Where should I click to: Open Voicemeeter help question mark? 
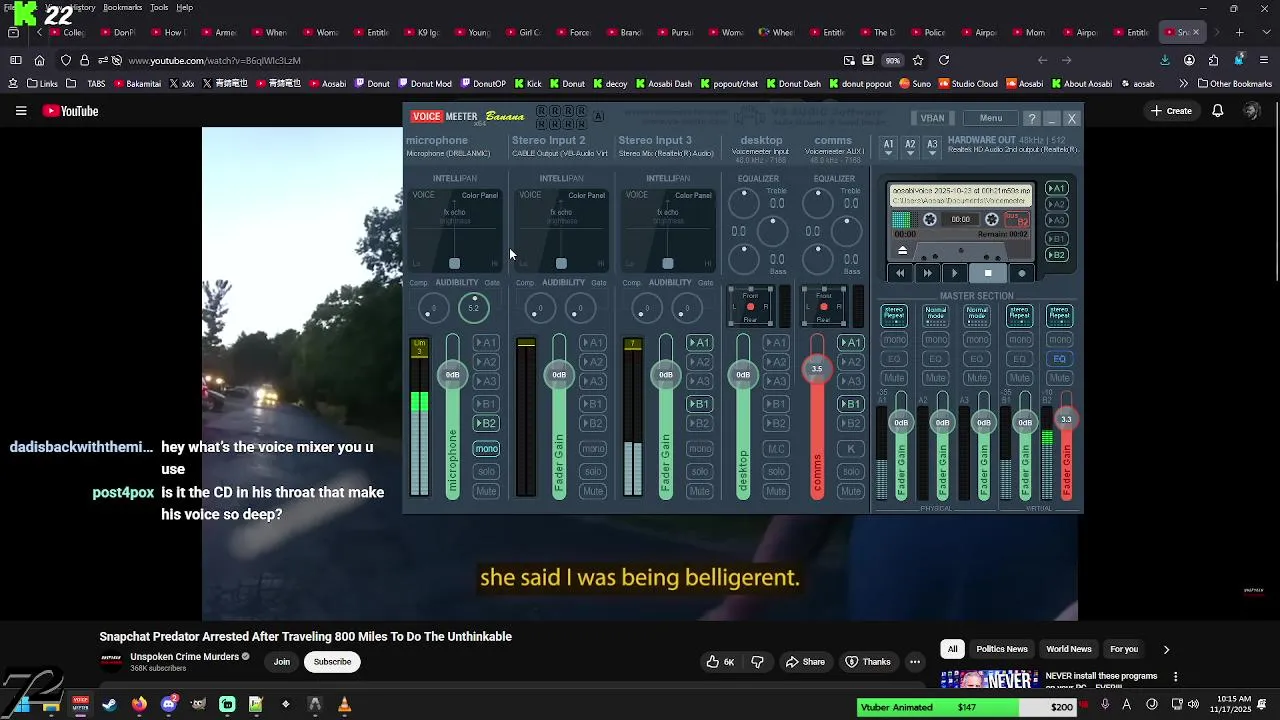click(x=1032, y=118)
